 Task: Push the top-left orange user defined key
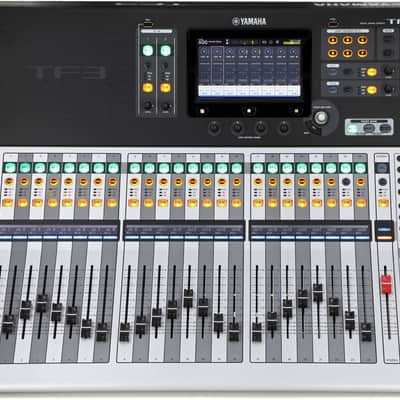[x=332, y=40]
